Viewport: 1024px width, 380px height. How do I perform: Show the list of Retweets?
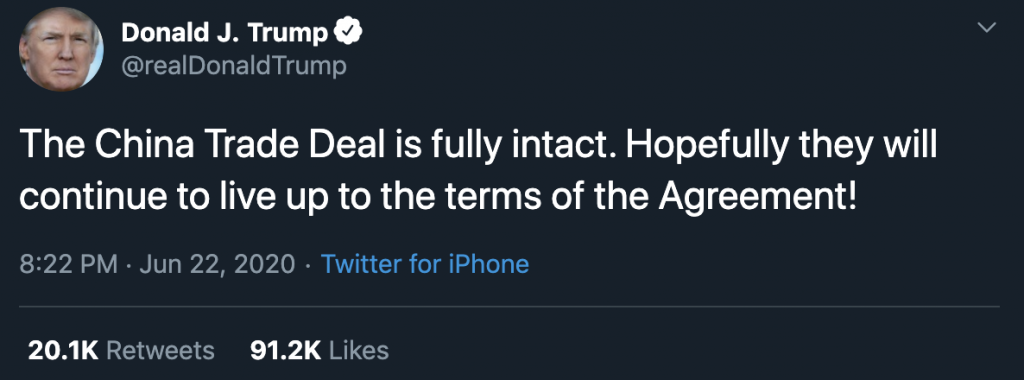coord(160,351)
